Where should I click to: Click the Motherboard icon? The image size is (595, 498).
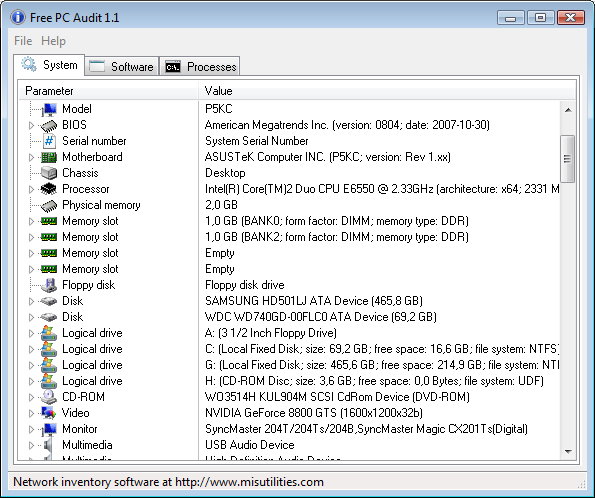[x=49, y=157]
